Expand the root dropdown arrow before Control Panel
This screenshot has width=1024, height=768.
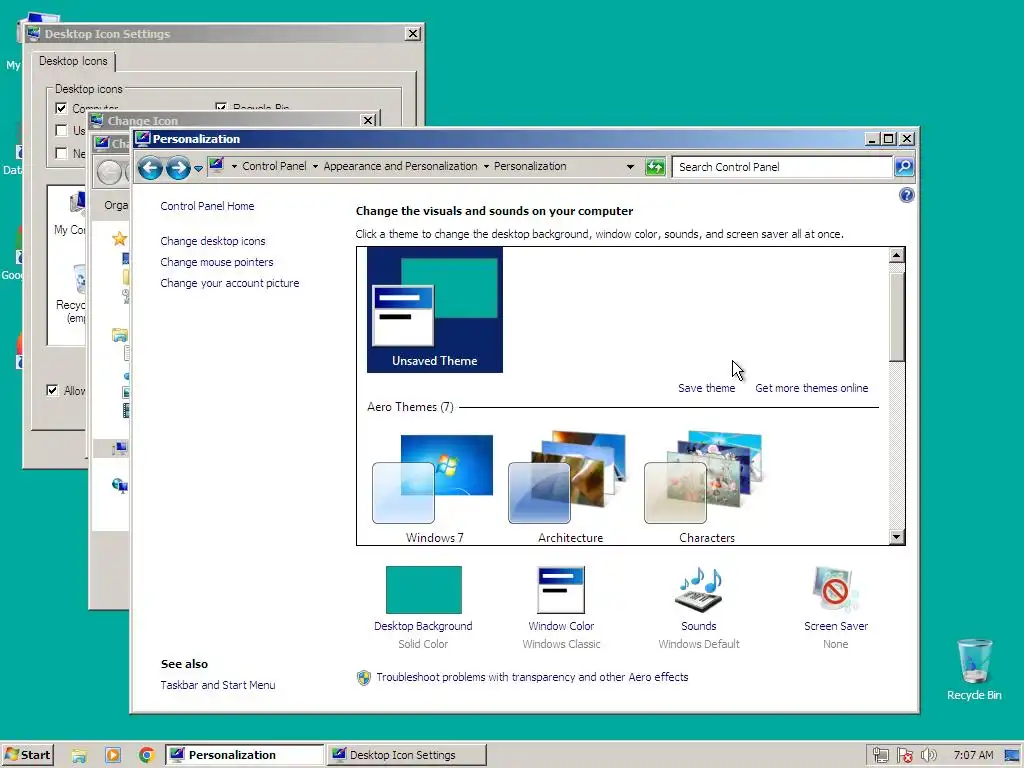coord(234,167)
